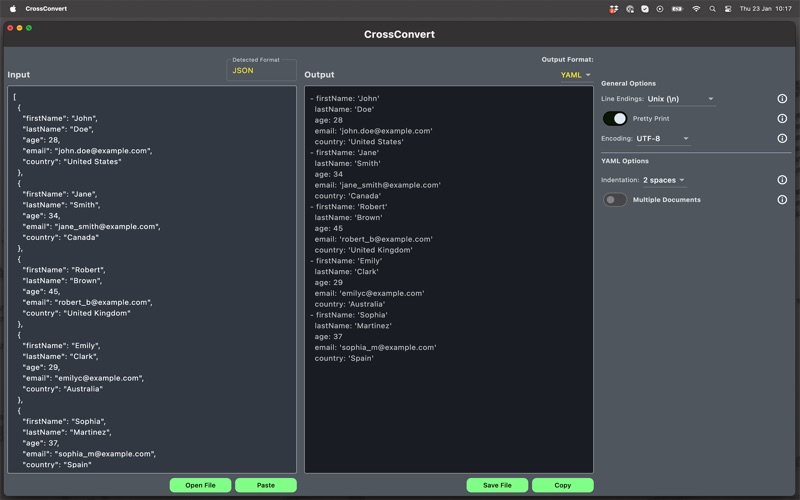The image size is (800, 500).
Task: Open the red-badged menu bar icon
Action: pyautogui.click(x=614, y=9)
